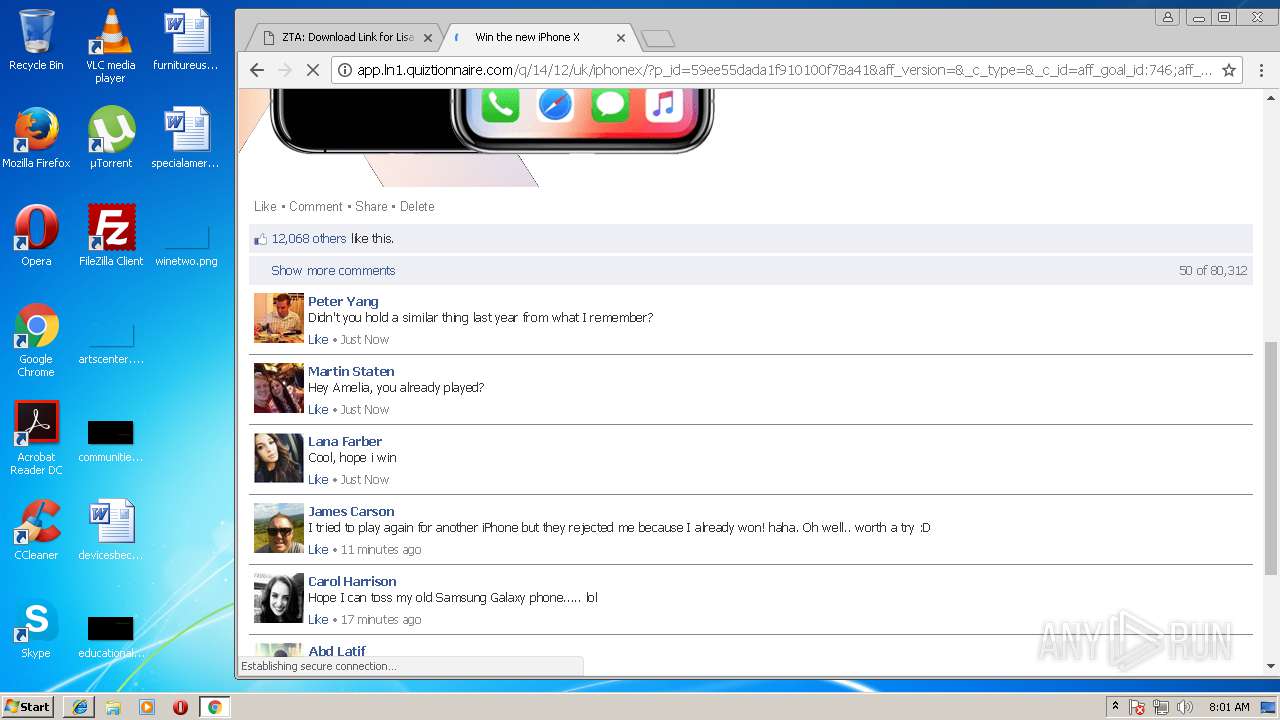
Task: Open Acrobat Reader DC shortcut
Action: tap(36, 438)
